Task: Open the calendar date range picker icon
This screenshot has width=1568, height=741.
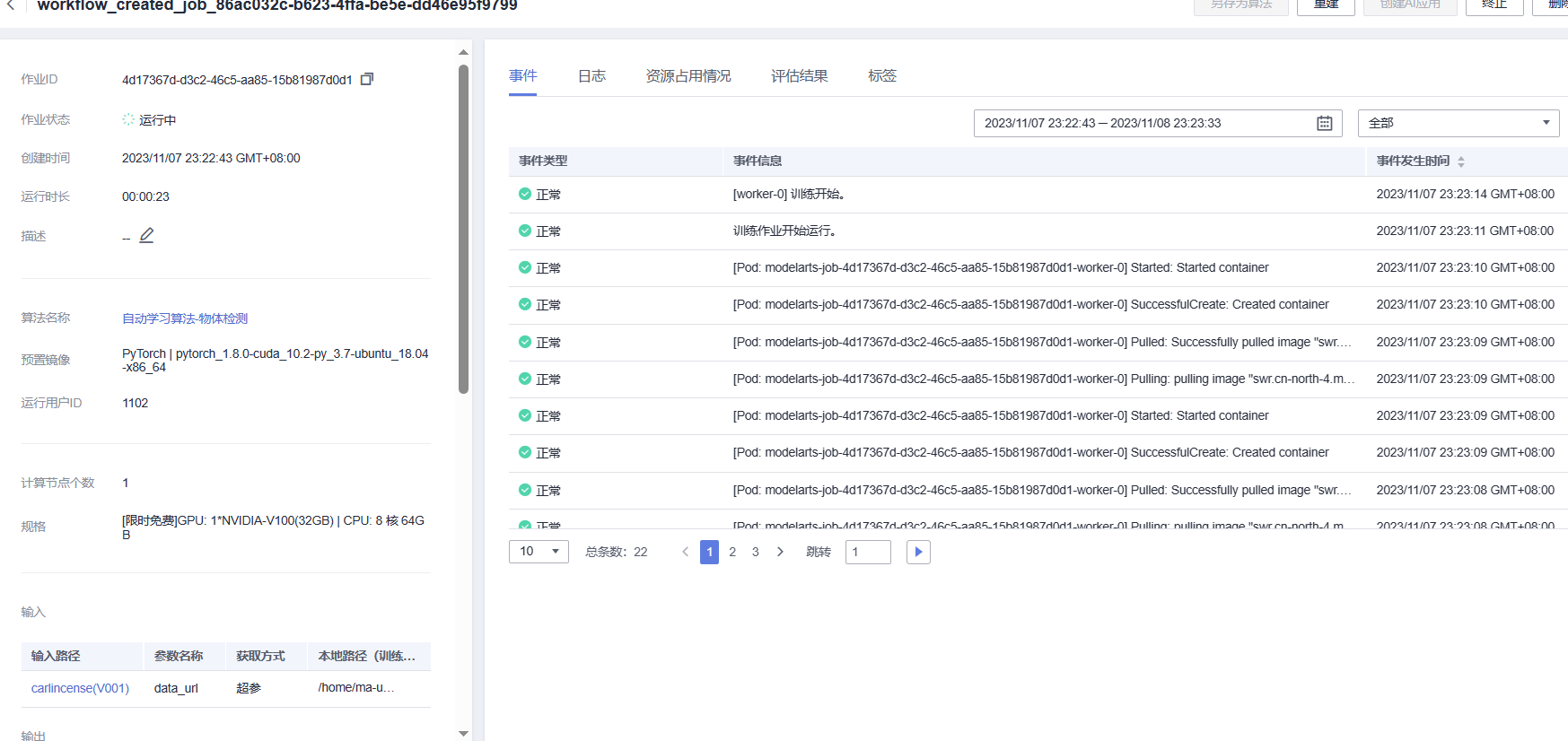Action: pos(1324,123)
